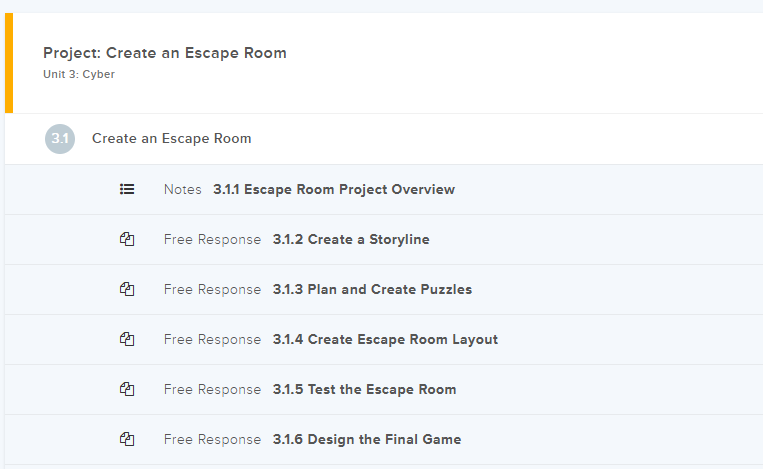This screenshot has height=469, width=763.
Task: Collapse the Create an Escape Room section
Action: (171, 138)
